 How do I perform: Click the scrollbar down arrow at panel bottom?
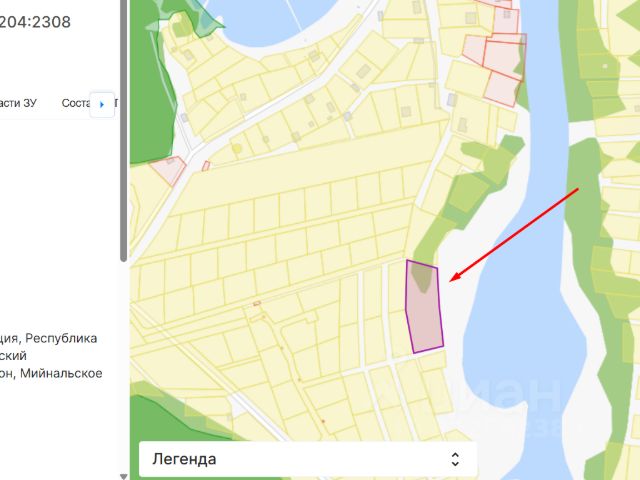pyautogui.click(x=123, y=476)
